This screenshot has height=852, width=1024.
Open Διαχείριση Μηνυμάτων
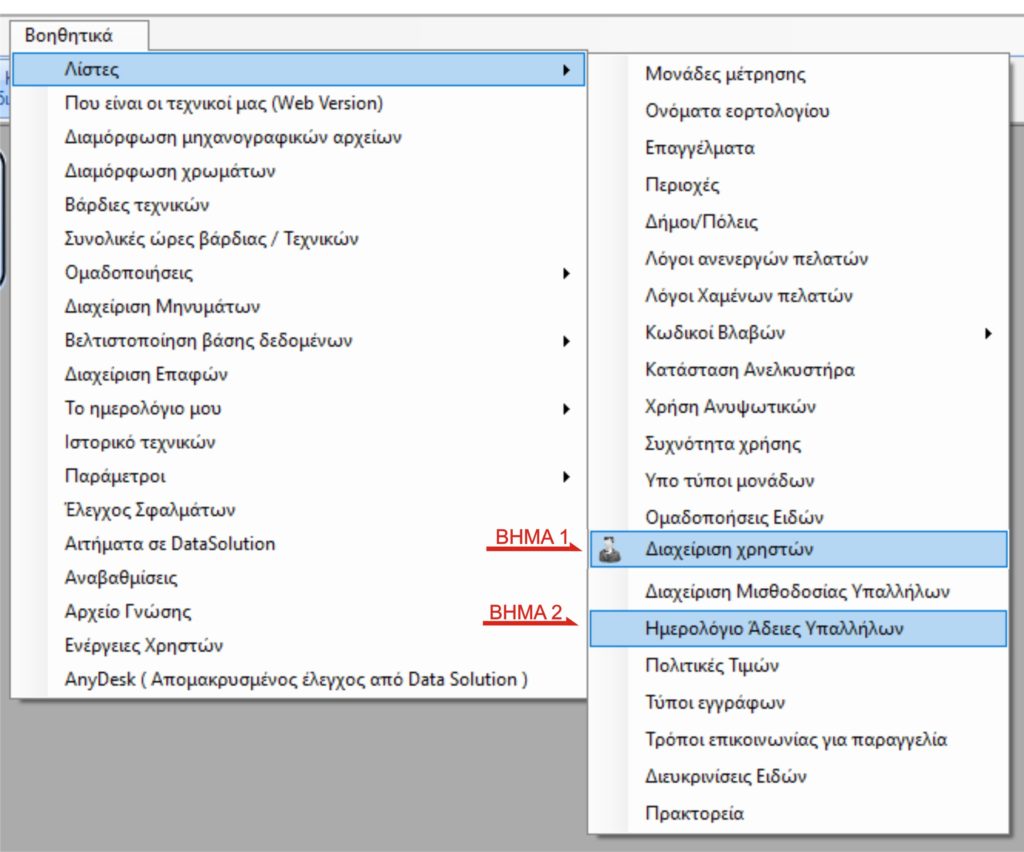[x=162, y=307]
